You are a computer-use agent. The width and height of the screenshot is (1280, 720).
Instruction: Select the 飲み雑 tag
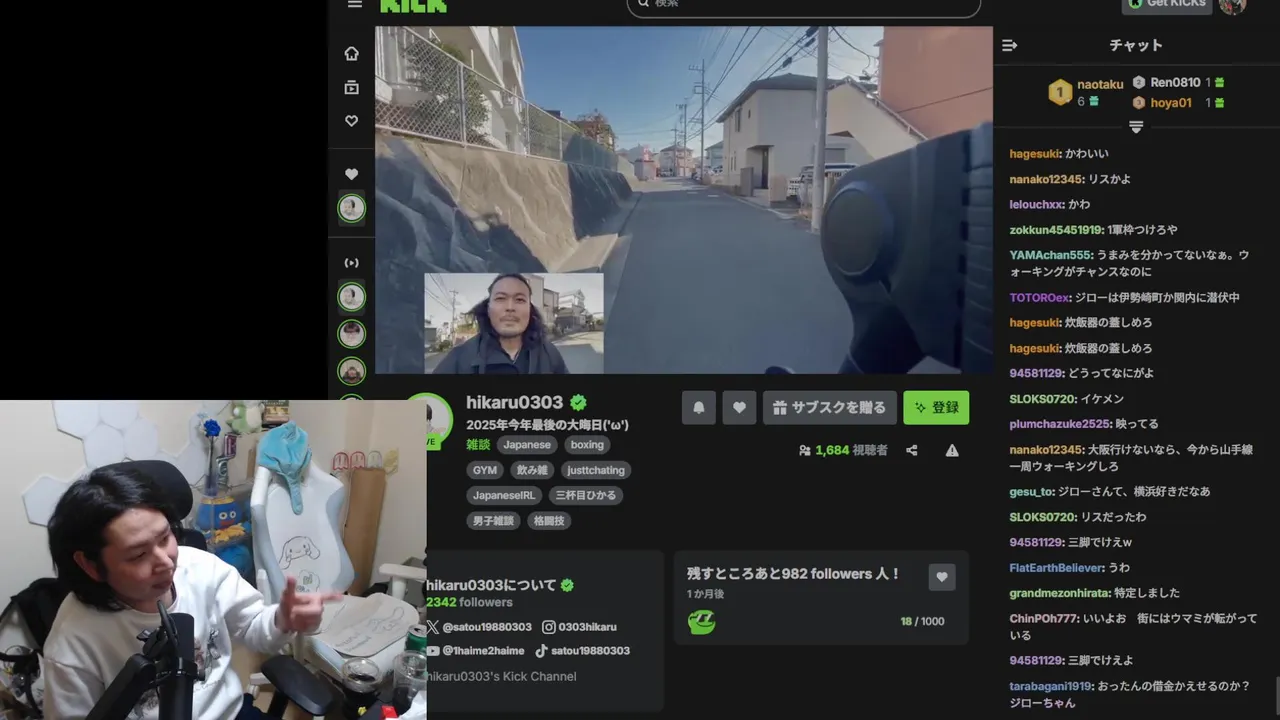tap(532, 470)
